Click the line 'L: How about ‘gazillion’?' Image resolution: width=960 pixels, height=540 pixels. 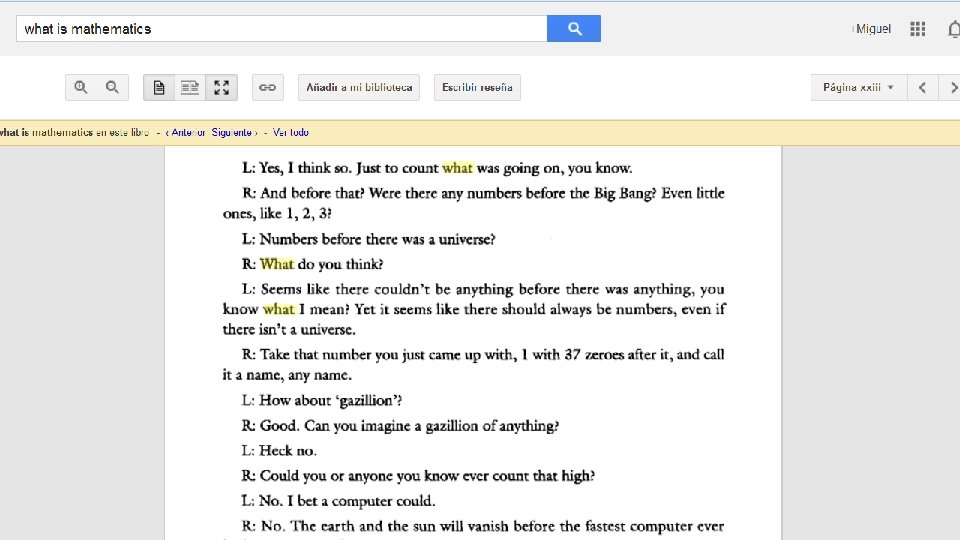click(x=321, y=400)
